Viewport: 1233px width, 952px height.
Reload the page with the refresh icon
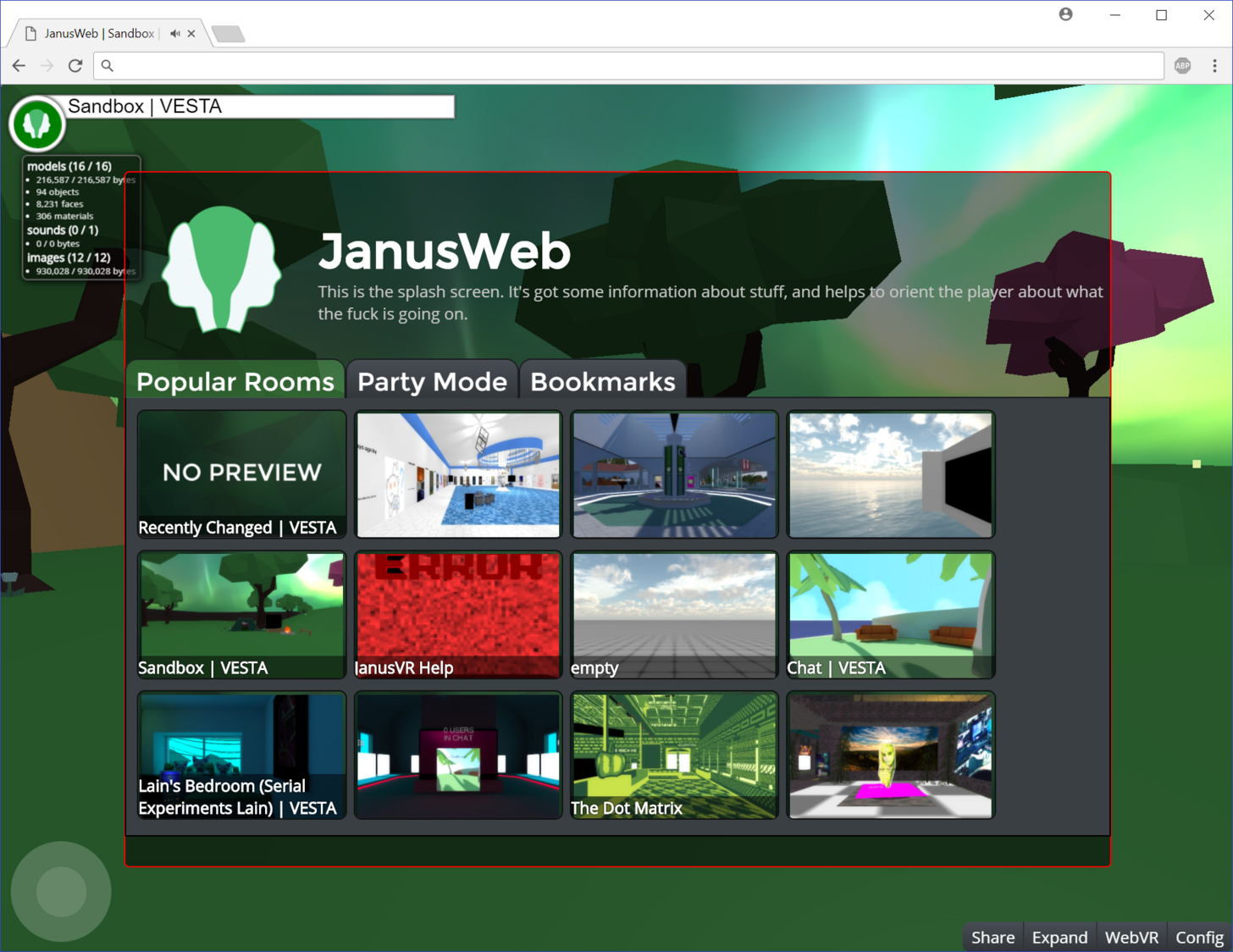[x=75, y=65]
